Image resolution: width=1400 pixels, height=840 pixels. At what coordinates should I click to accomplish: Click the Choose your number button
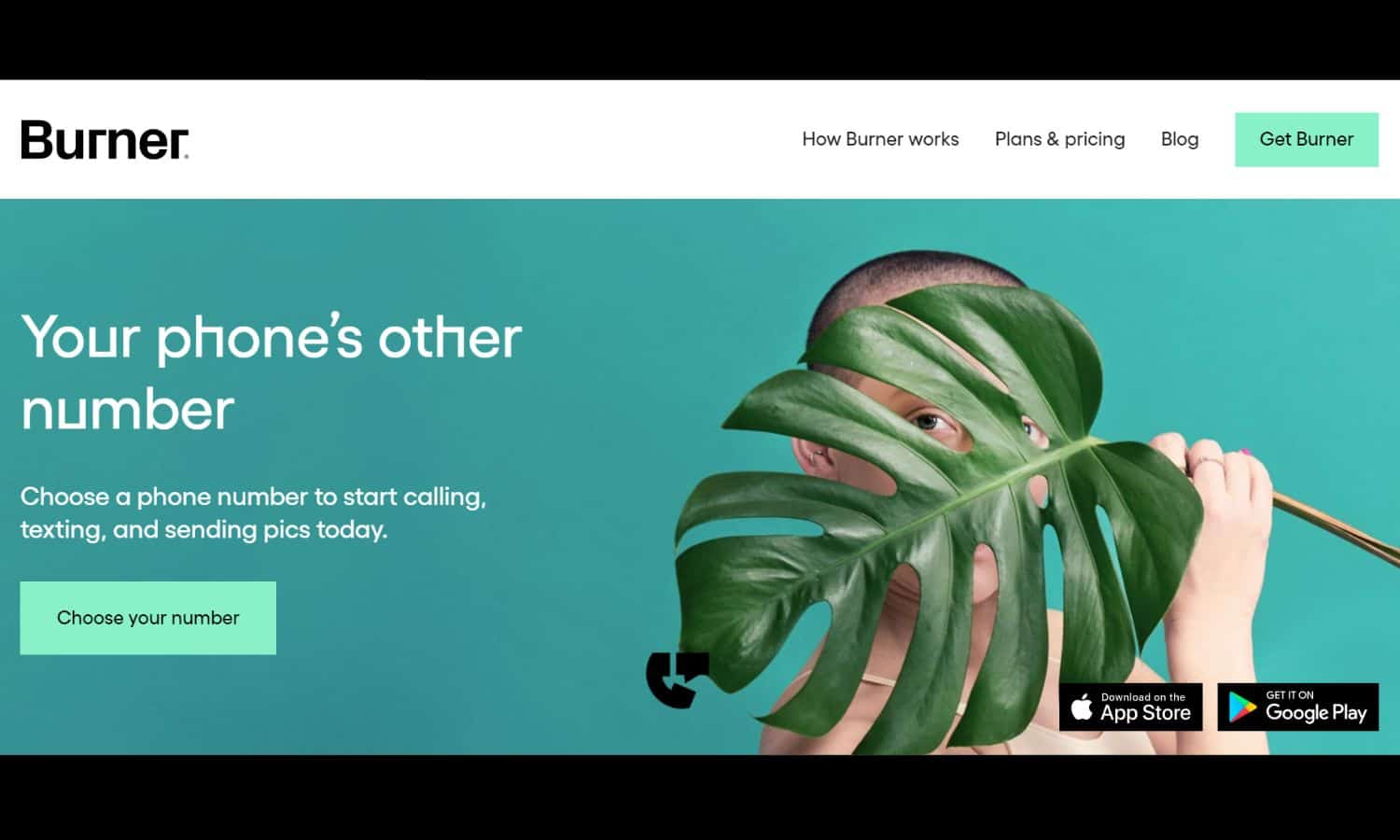coord(148,618)
